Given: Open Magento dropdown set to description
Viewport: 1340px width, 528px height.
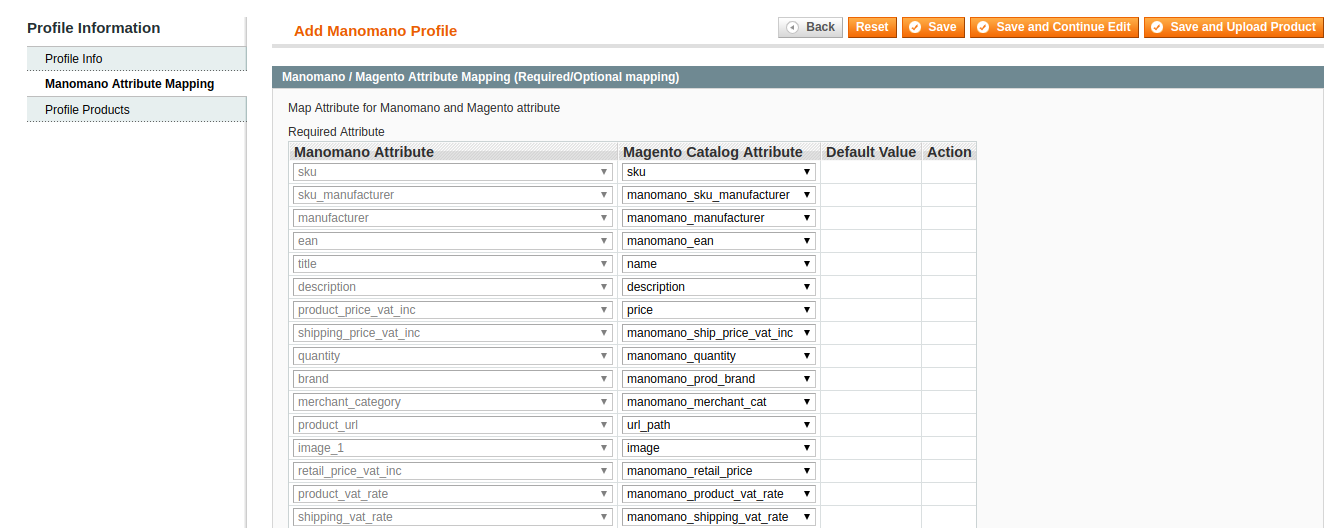Looking at the screenshot, I should (719, 287).
